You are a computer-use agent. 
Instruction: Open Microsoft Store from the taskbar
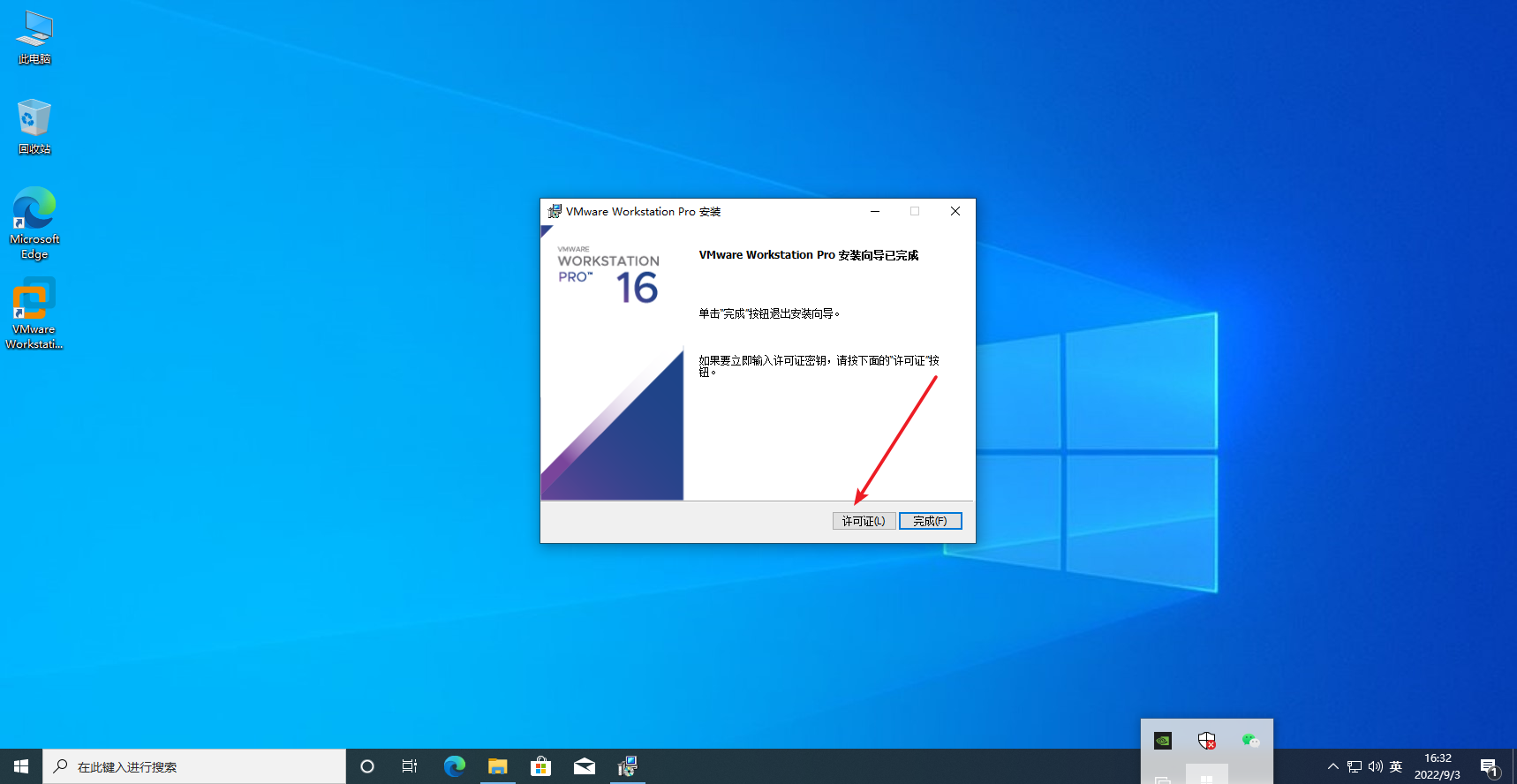(541, 766)
